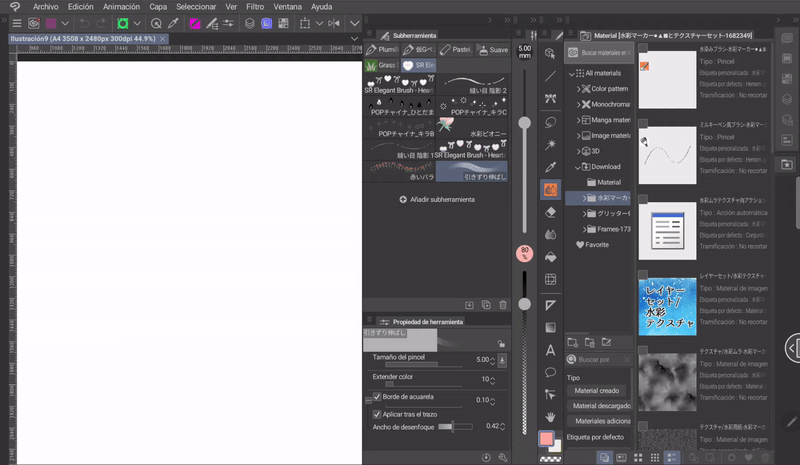
Task: Check the box above the cloudy texture material
Action: point(643,350)
